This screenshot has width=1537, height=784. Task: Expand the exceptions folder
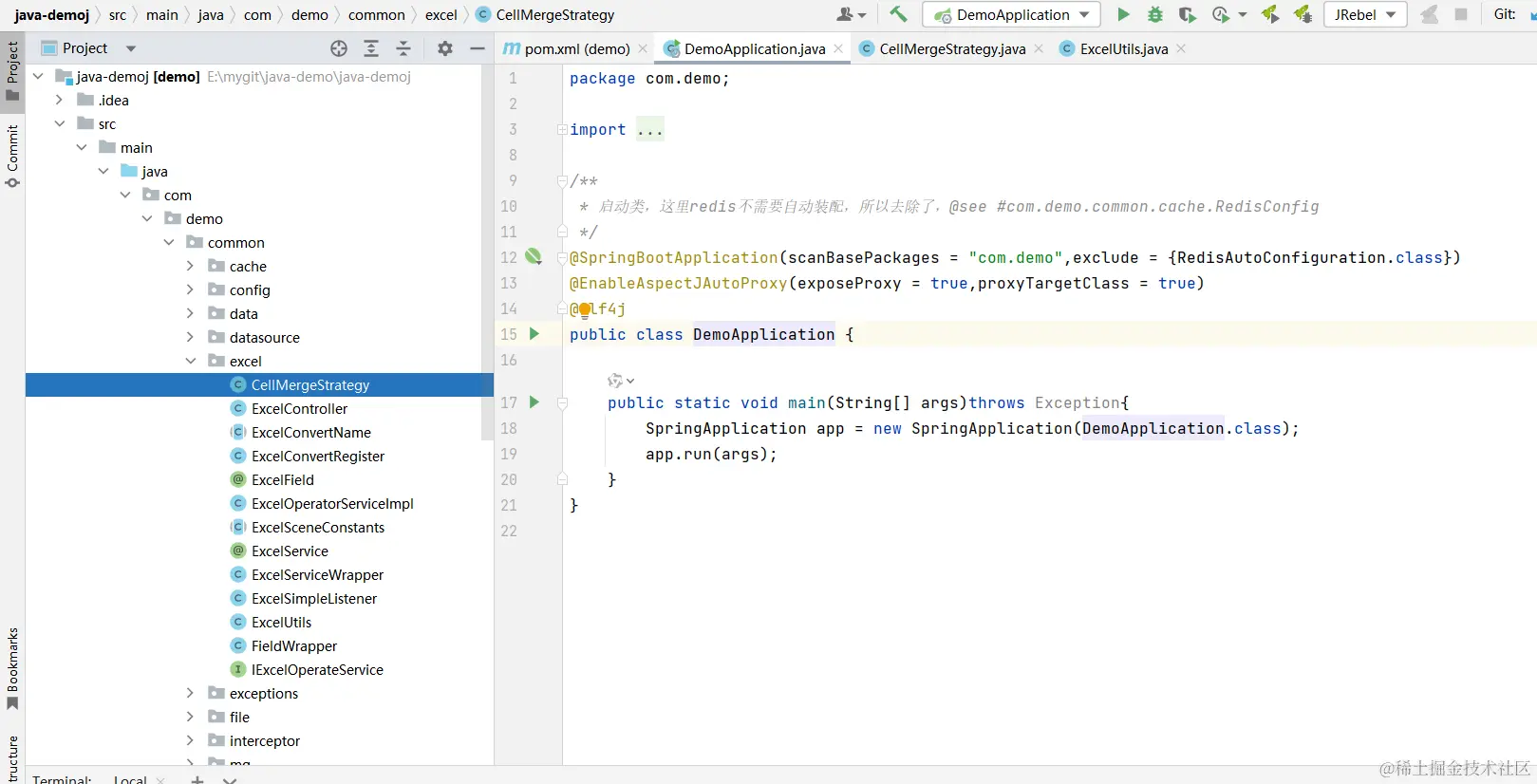[190, 693]
